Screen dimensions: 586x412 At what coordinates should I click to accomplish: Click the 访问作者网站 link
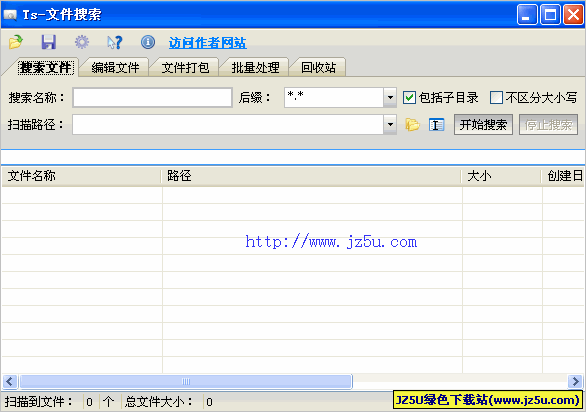[207, 43]
